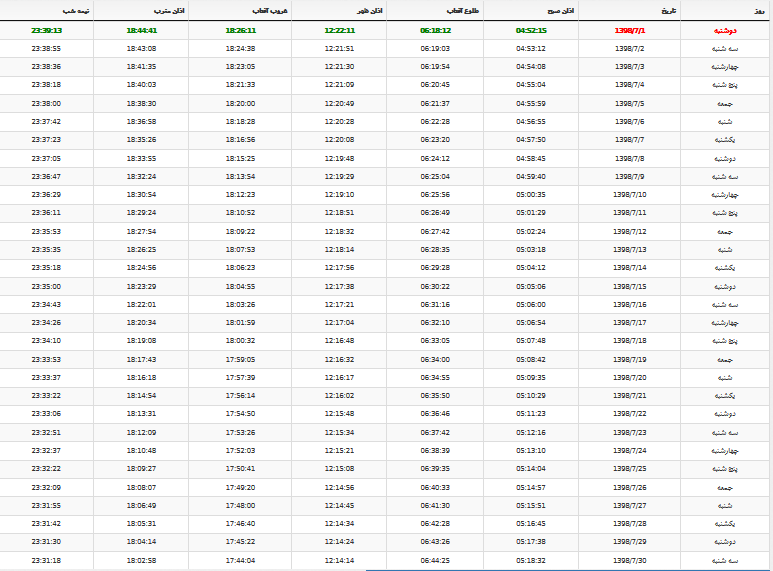Viewport: 773px width, 571px height.
Task: Click time cell 17:44:04
Action: click(241, 561)
